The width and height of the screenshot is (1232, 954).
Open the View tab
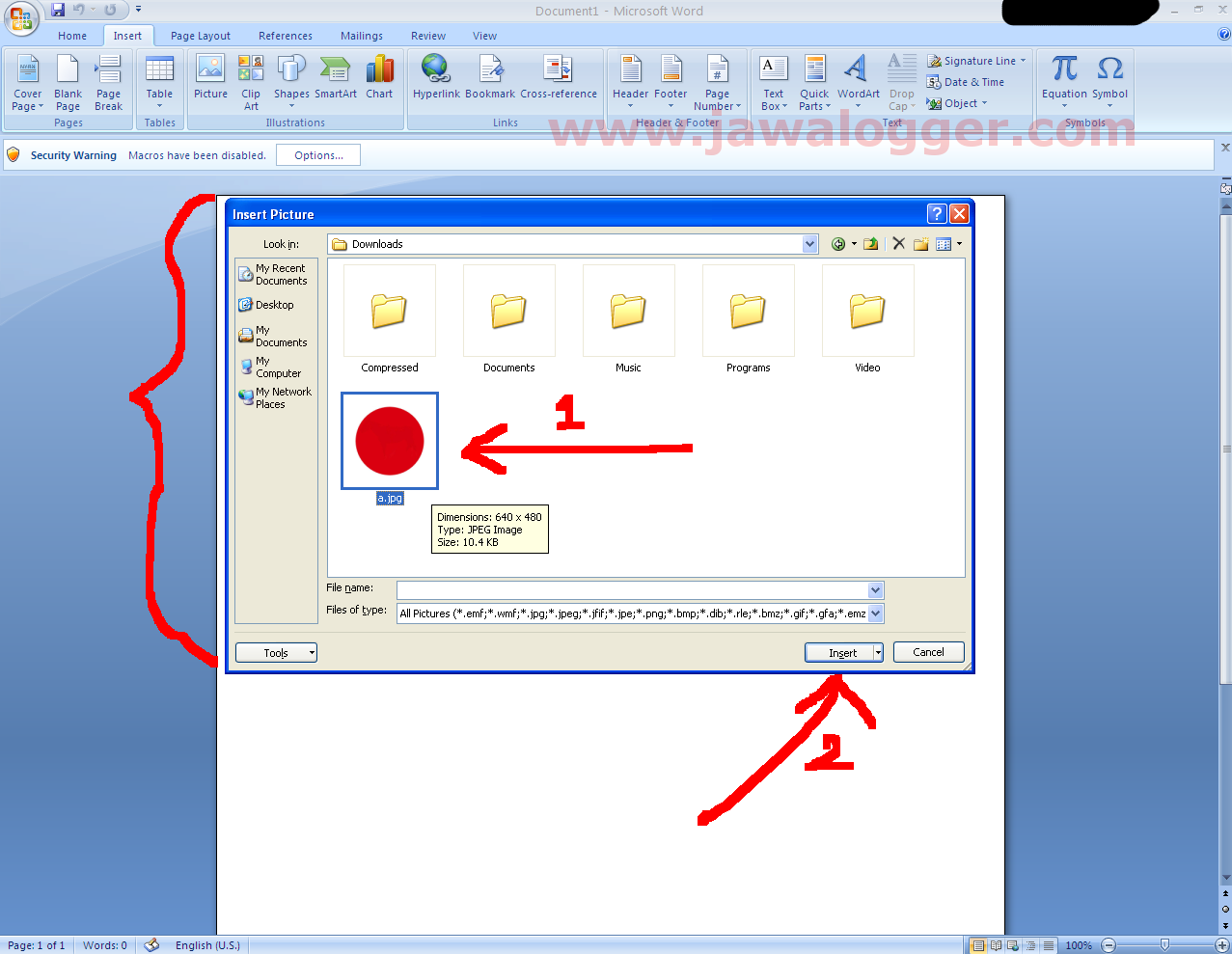485,36
